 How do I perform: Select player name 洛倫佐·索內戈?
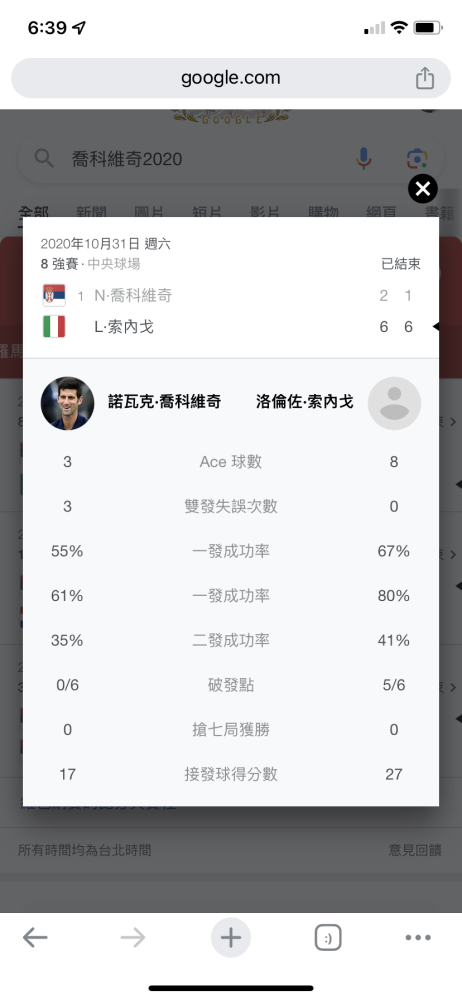(x=305, y=402)
